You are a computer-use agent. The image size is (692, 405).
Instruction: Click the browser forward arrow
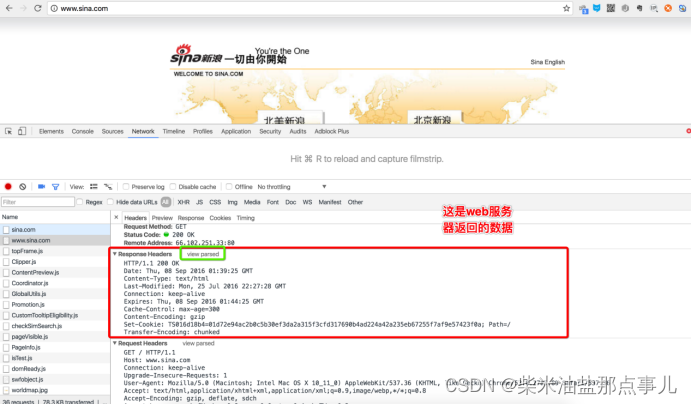tap(23, 8)
